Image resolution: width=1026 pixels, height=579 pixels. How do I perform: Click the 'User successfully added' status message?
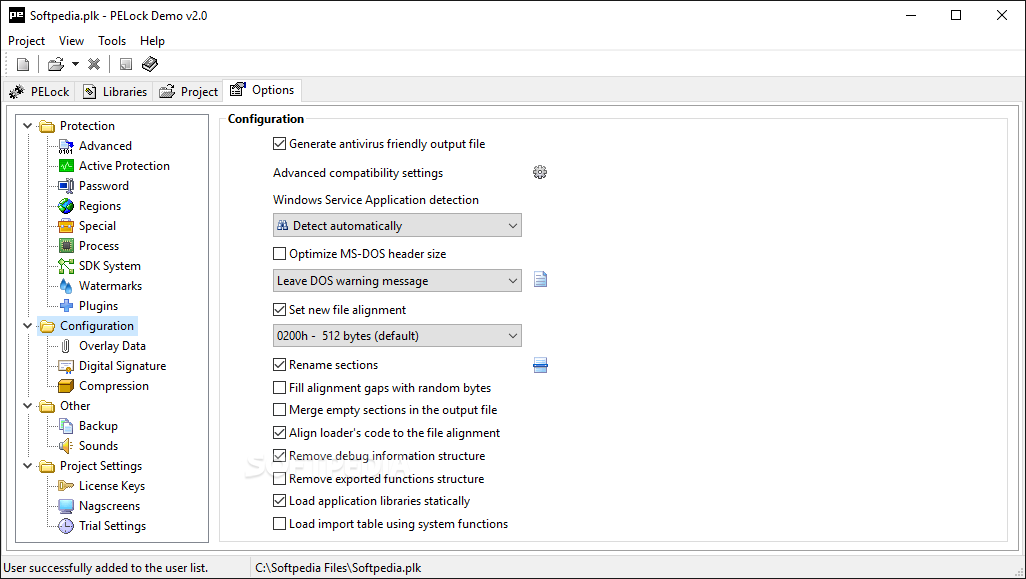click(x=106, y=568)
